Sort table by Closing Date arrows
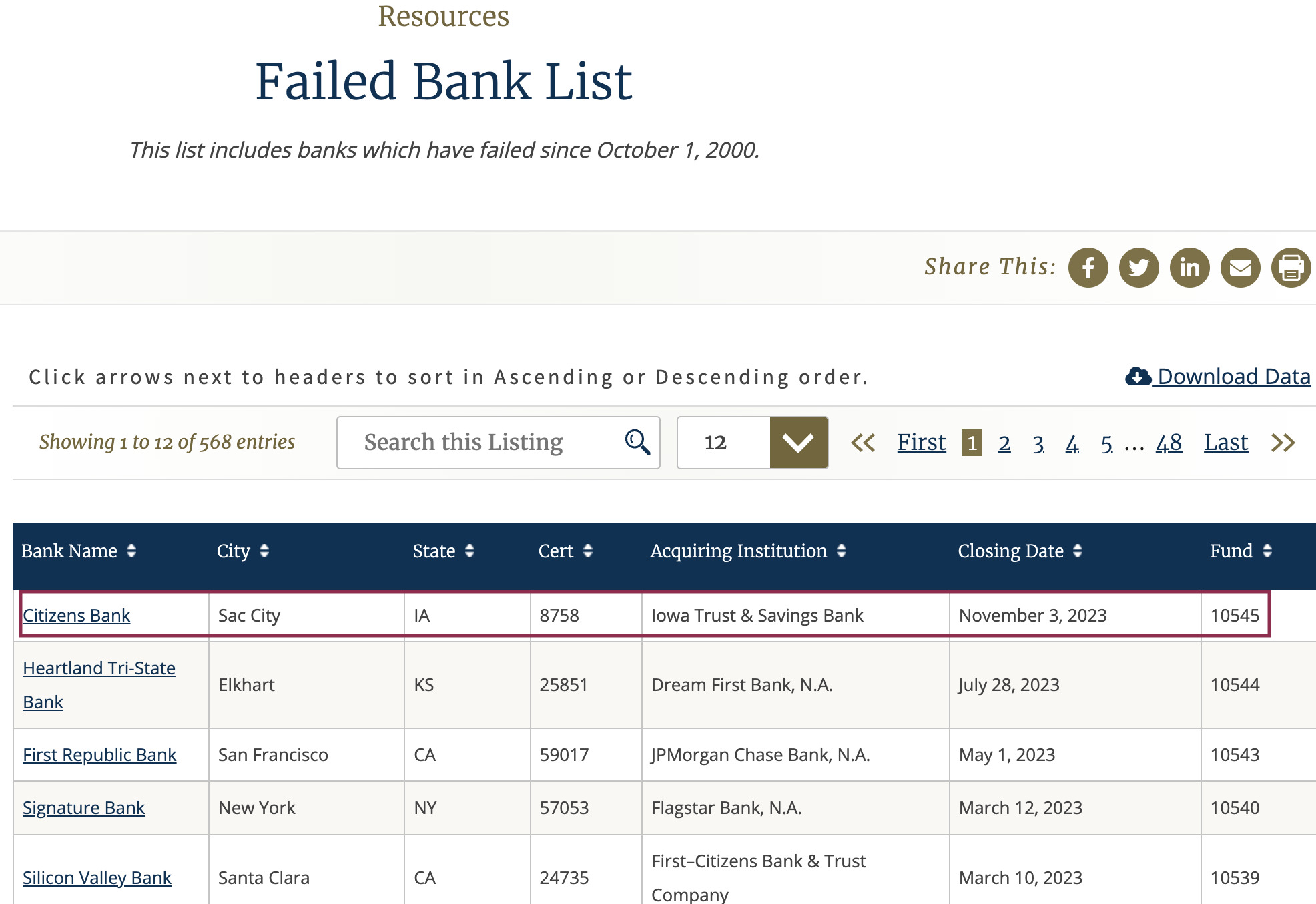Viewport: 1316px width, 904px height. click(1078, 551)
